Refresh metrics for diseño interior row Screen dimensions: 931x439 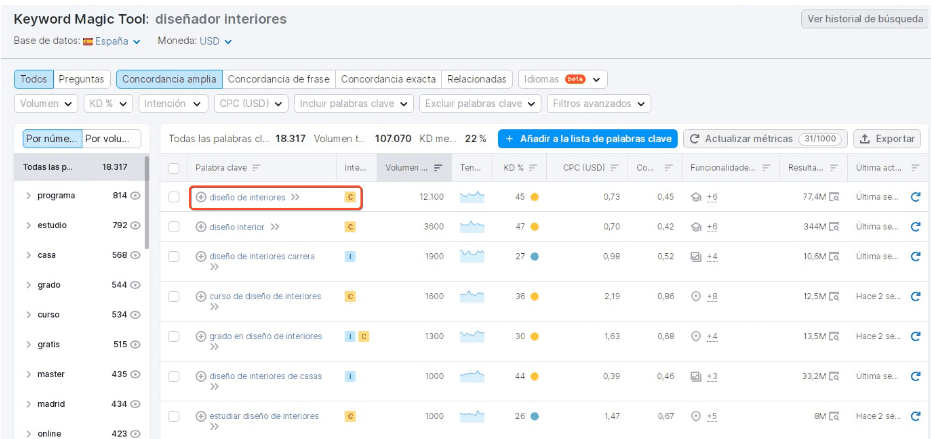click(x=915, y=227)
